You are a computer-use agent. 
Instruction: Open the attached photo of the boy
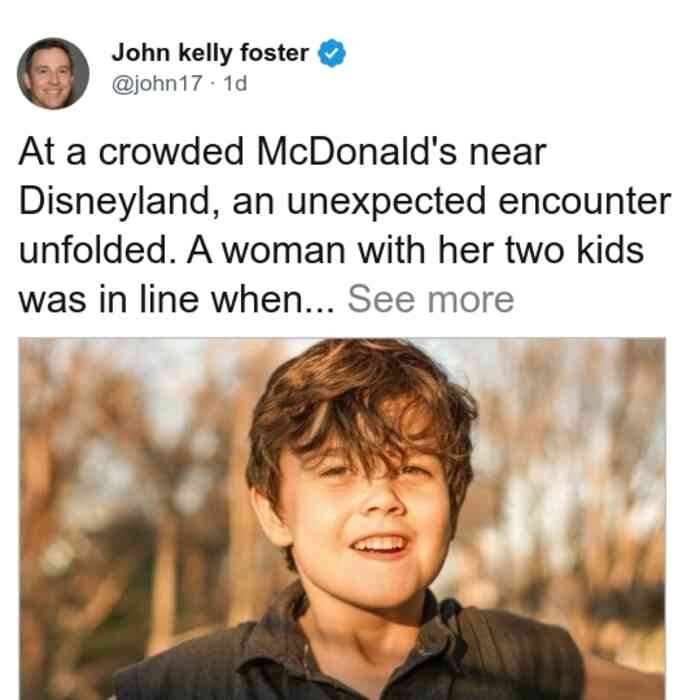342,518
